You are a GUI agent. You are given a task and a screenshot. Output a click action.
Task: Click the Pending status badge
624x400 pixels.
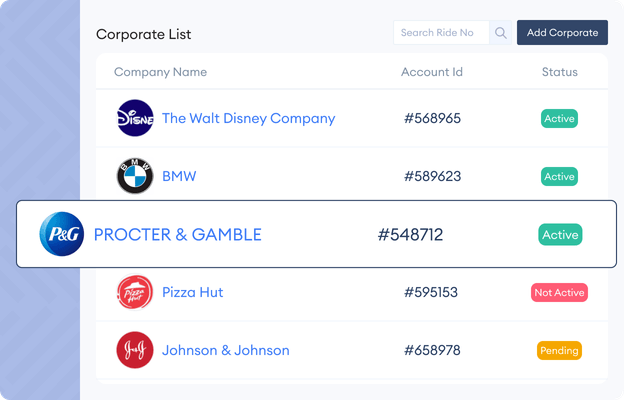(x=559, y=350)
